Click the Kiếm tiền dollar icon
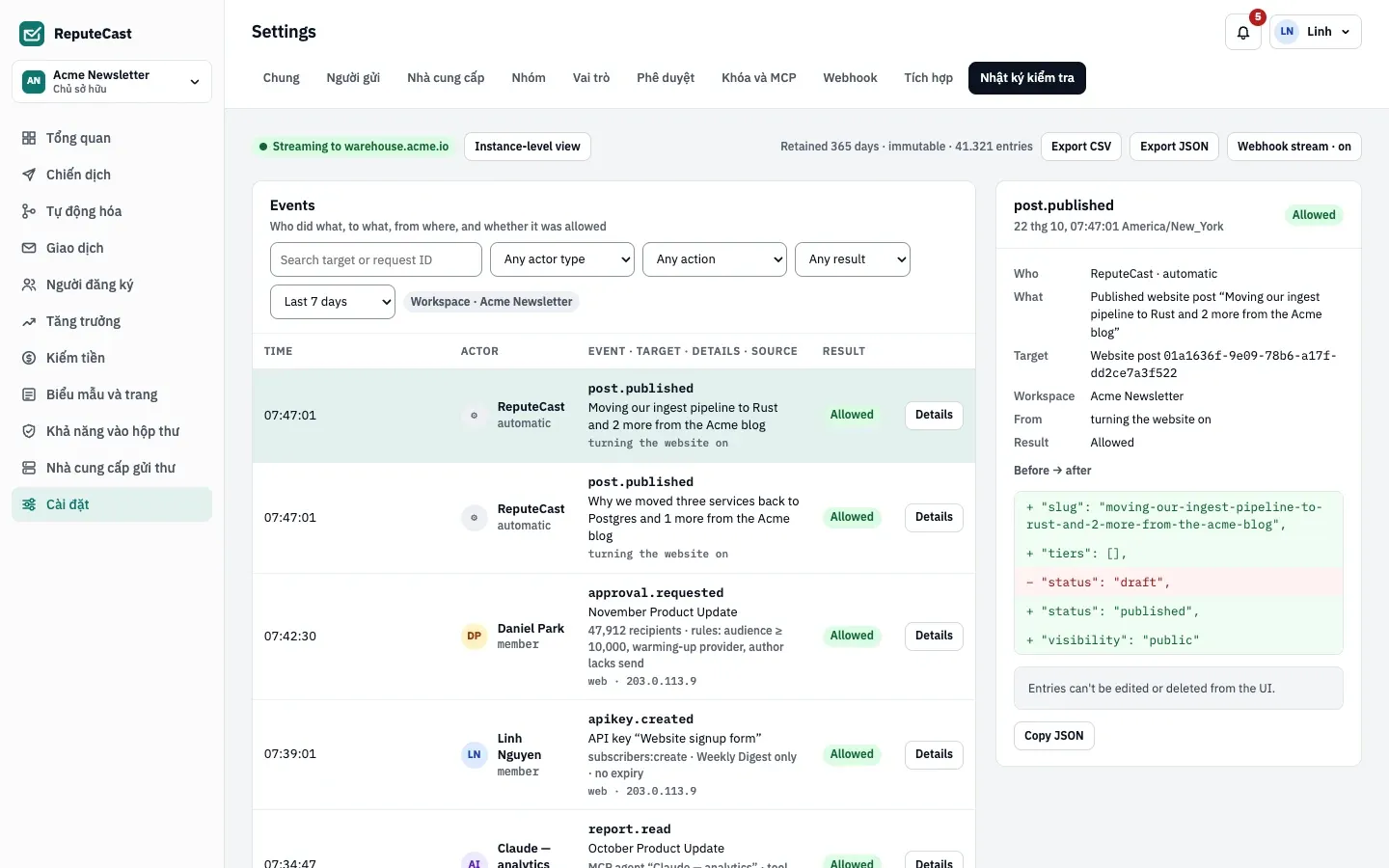Screen dimensions: 1389x868 [29, 358]
